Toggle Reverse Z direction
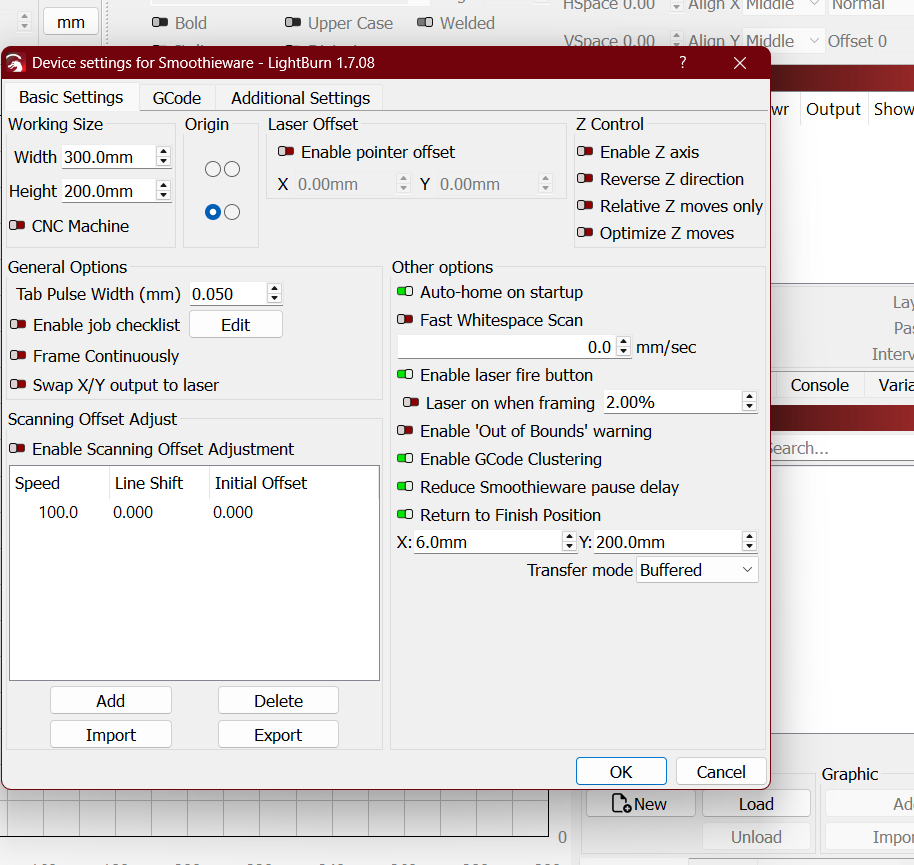 pos(585,179)
